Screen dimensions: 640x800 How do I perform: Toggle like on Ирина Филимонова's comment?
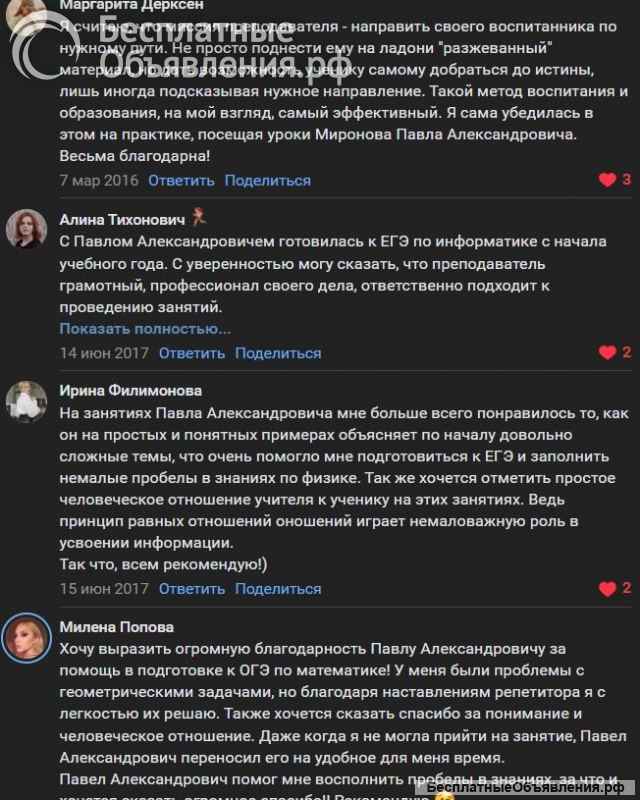[x=607, y=589]
